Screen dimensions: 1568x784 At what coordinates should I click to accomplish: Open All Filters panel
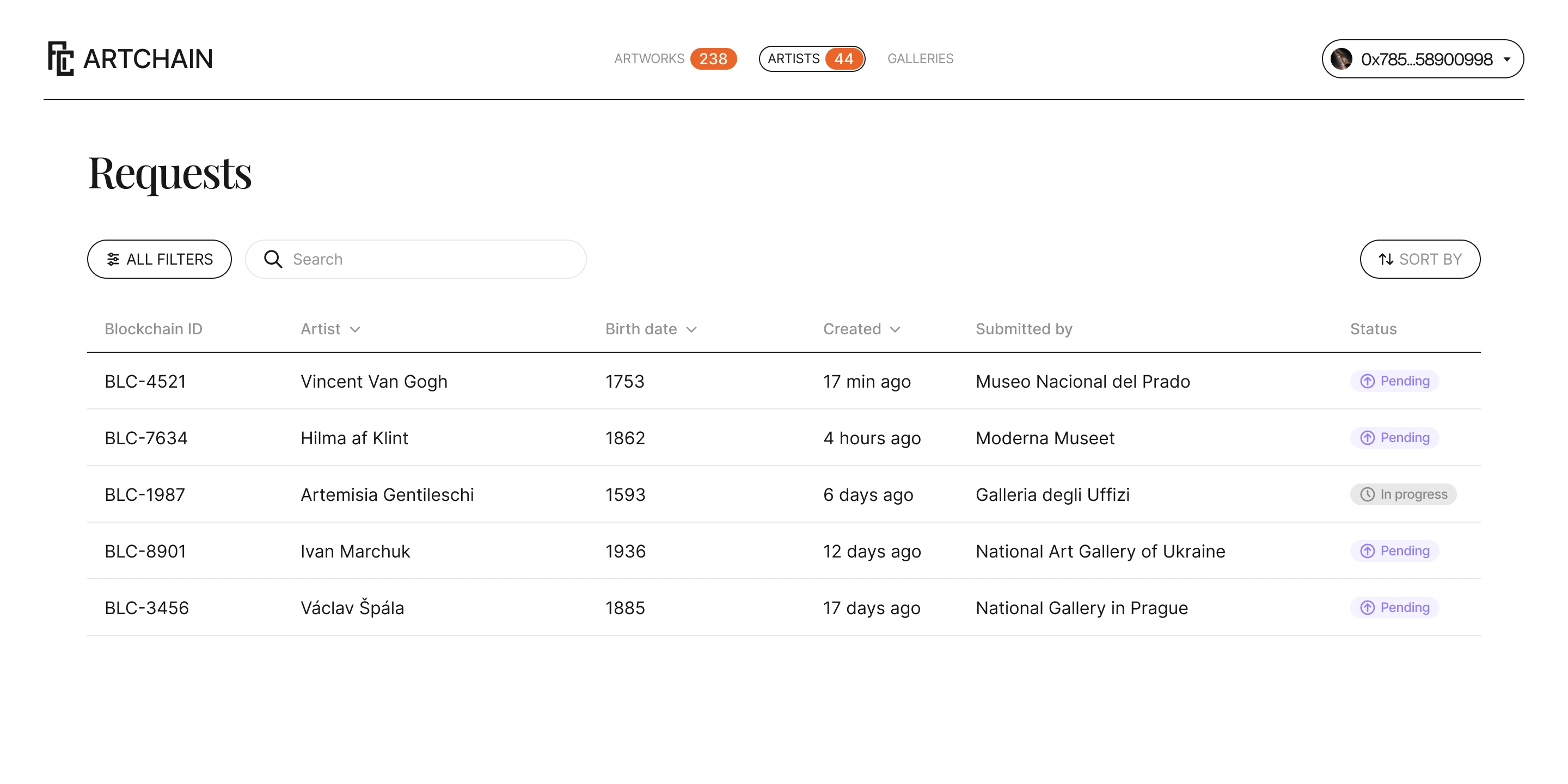[x=160, y=259]
